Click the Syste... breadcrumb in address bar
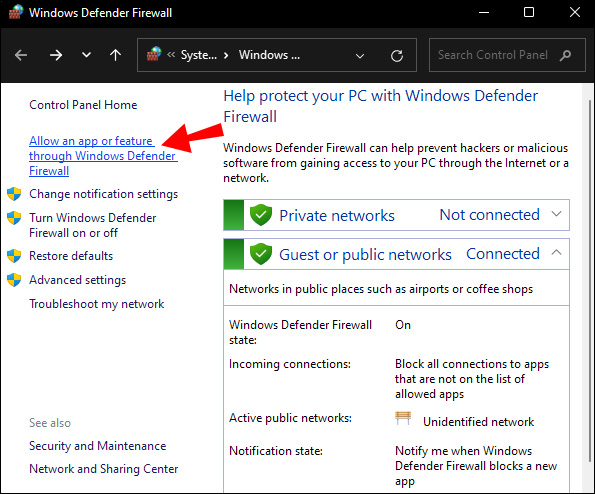Screen dimensions: 595x494 coord(198,55)
